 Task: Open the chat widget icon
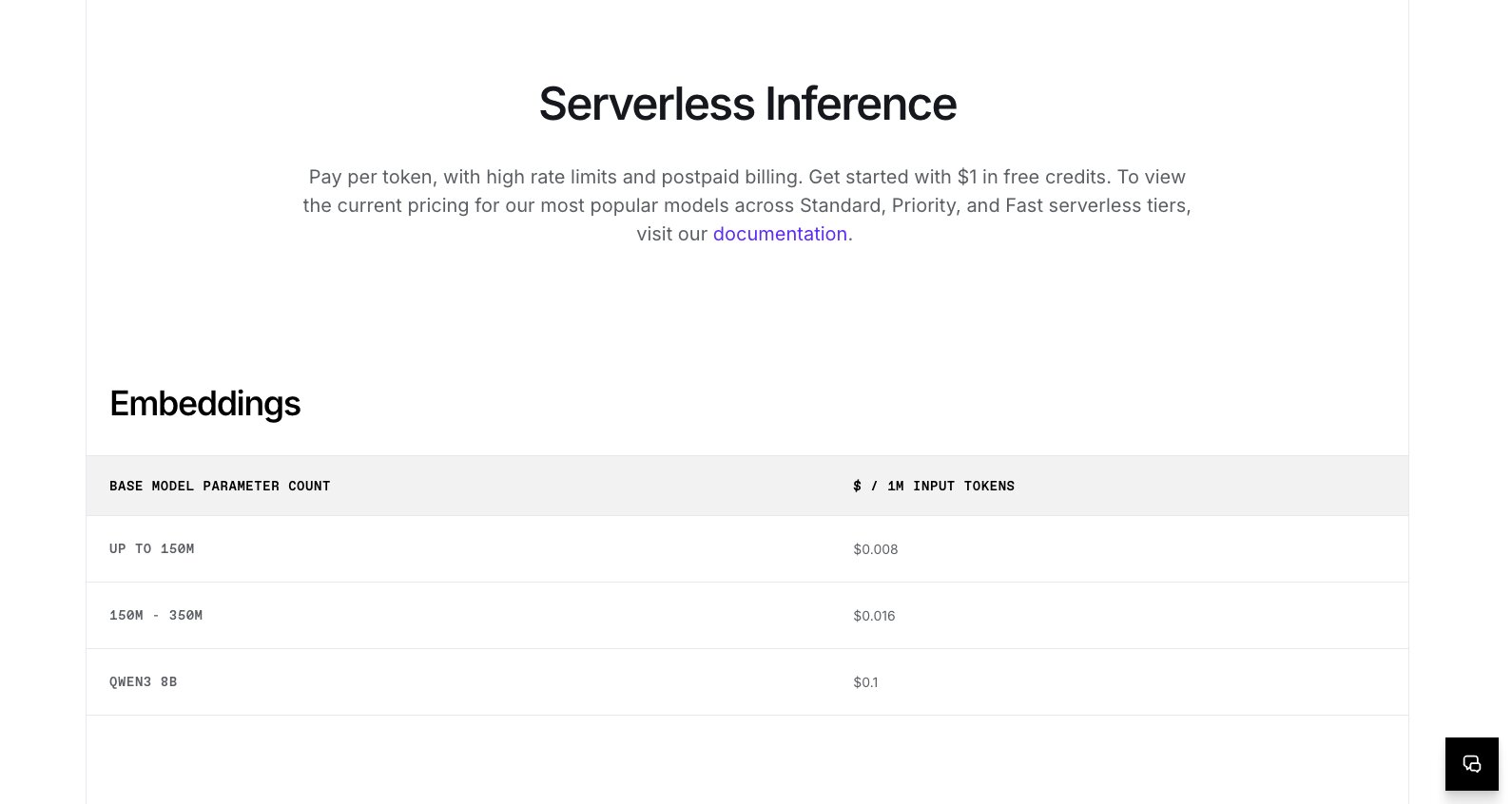tap(1471, 763)
